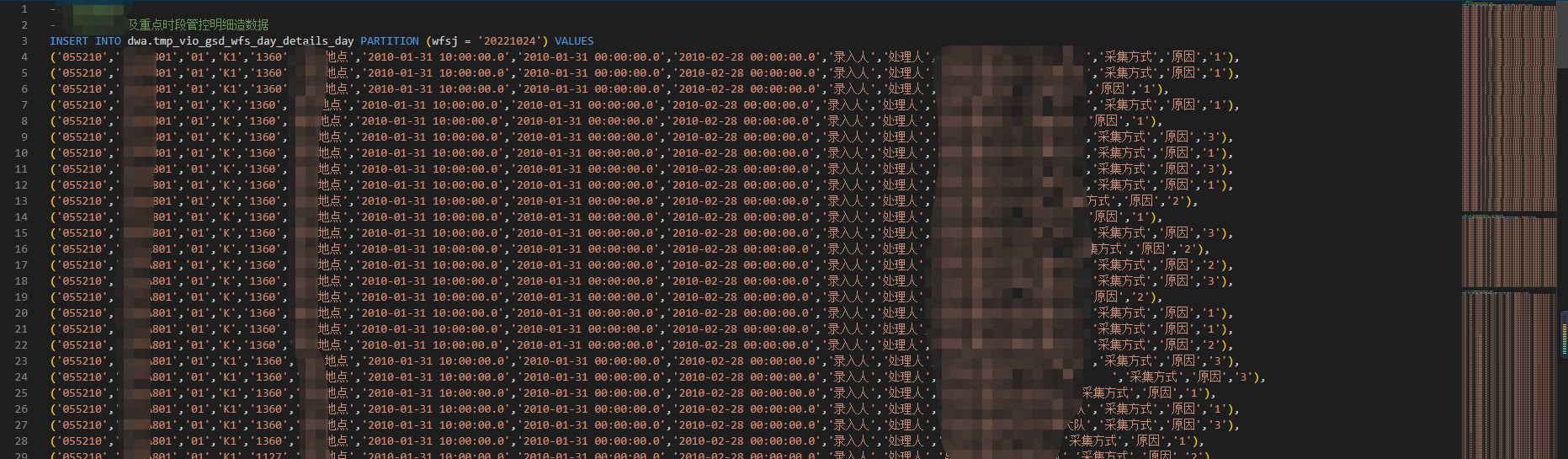Viewport: 1568px width, 459px height.
Task: Click line number 25 in the gutter
Action: click(x=21, y=392)
